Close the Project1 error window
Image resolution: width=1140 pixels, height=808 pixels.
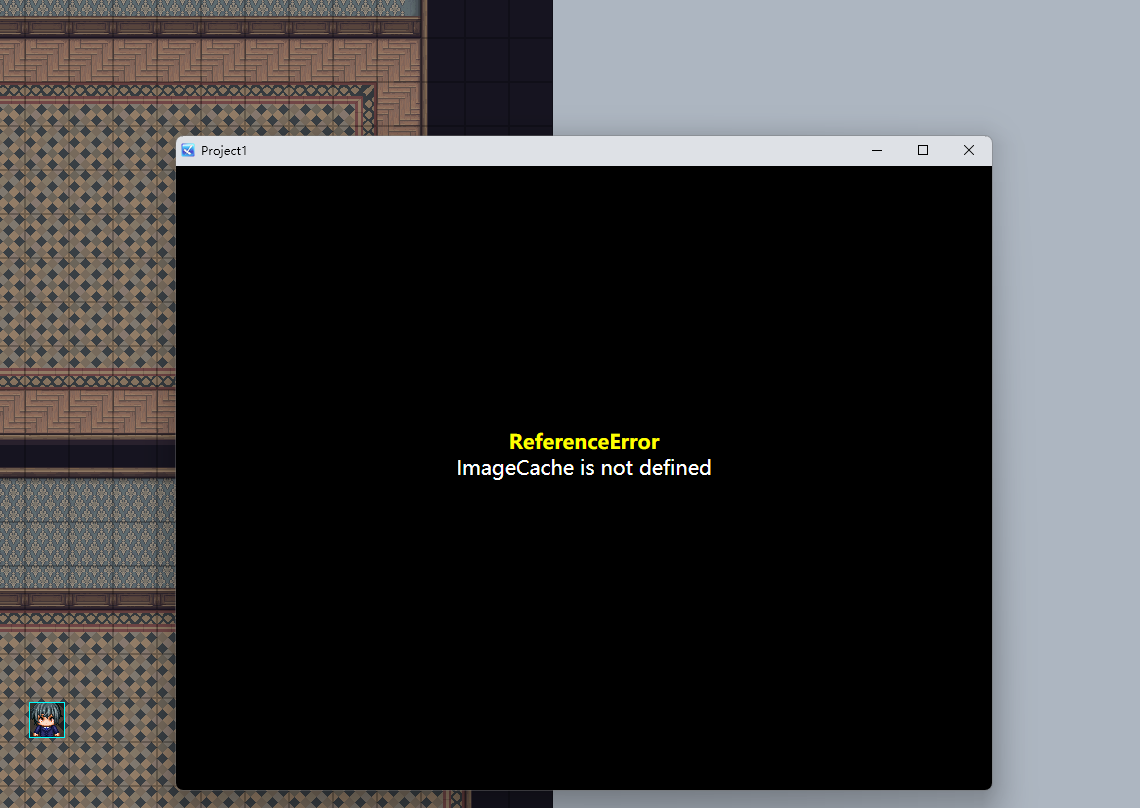coord(968,151)
